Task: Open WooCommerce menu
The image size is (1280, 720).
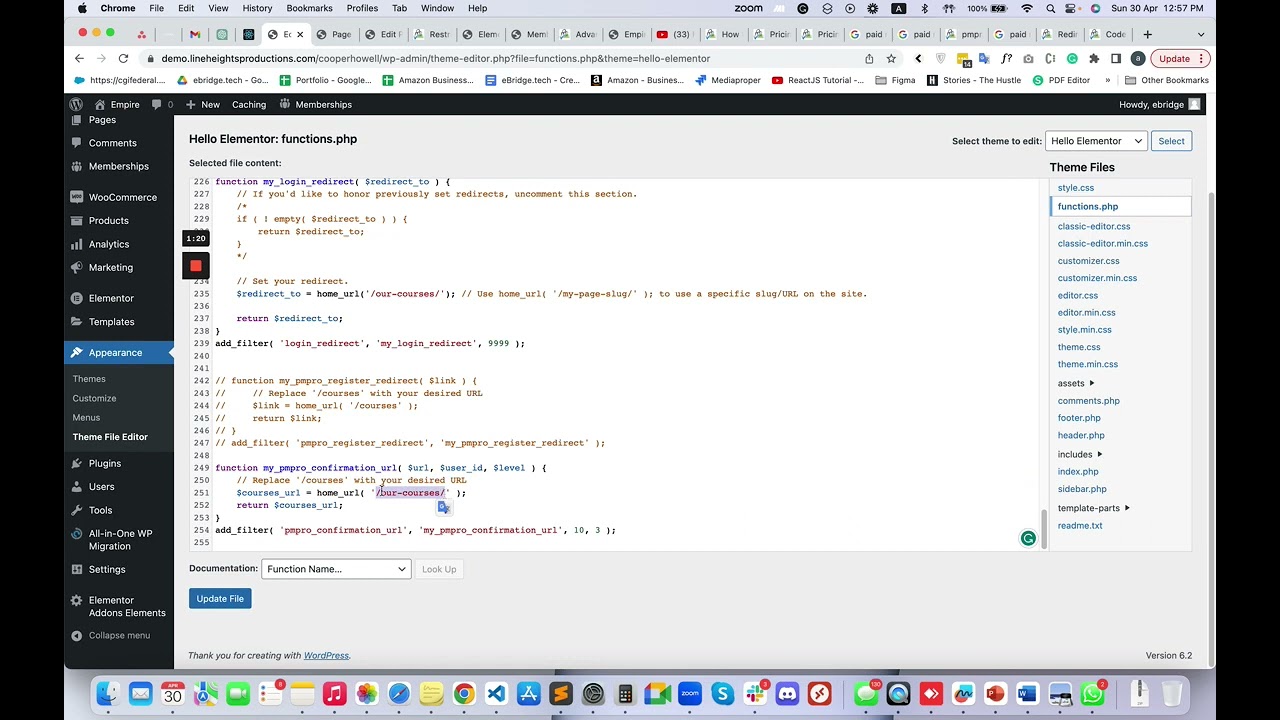Action: [122, 197]
